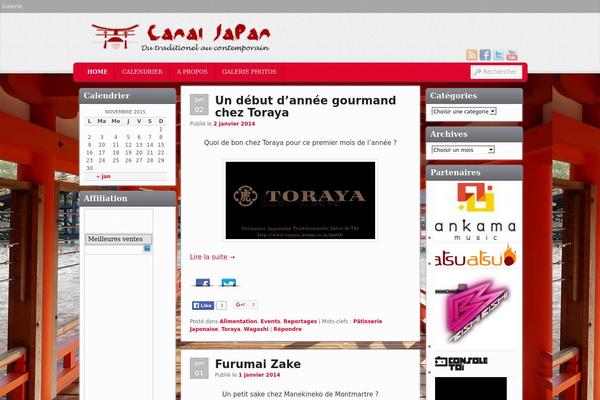
Task: Open the Wagashi tag link
Action: point(256,329)
